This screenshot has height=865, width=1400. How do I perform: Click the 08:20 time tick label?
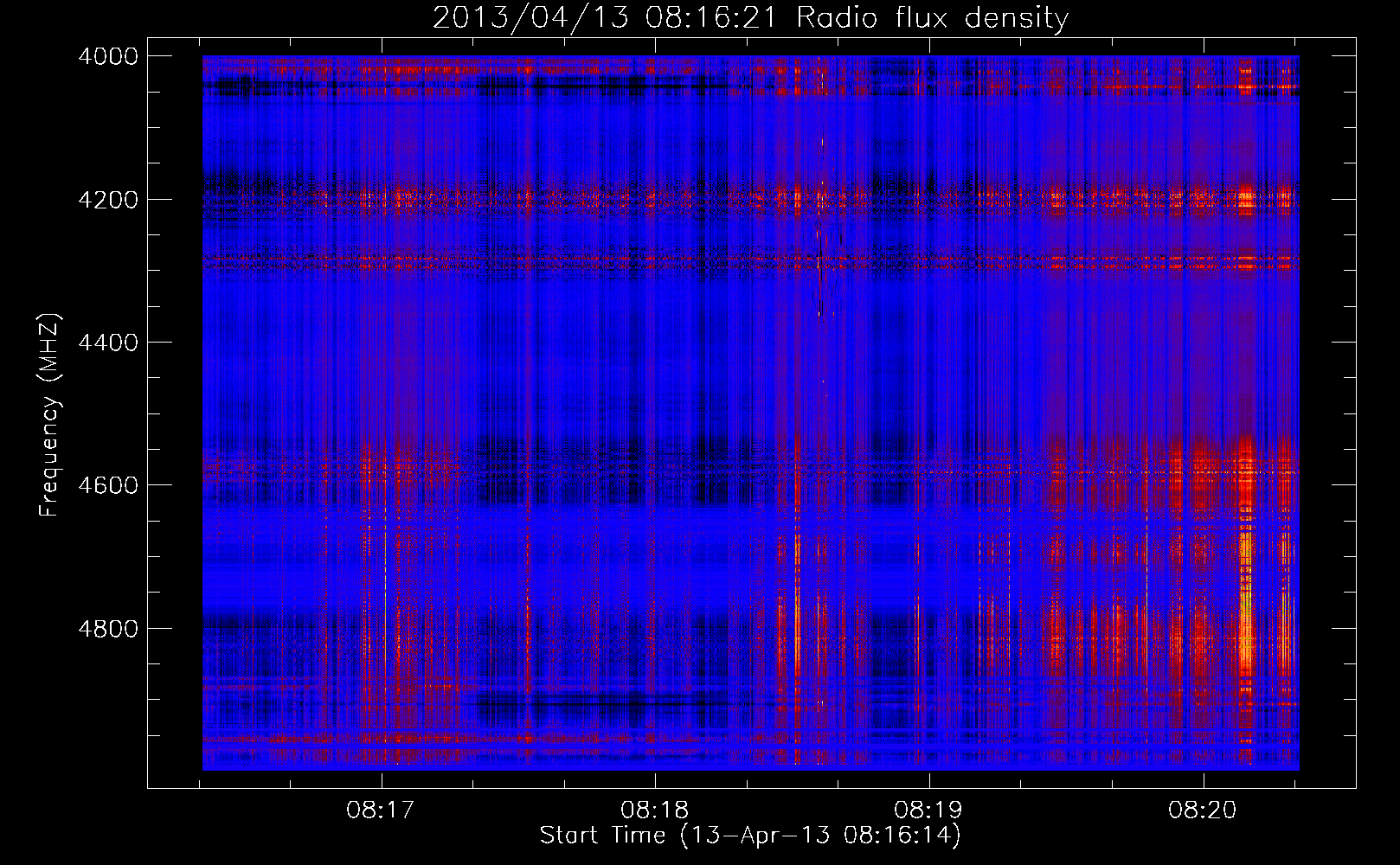coord(1203,811)
